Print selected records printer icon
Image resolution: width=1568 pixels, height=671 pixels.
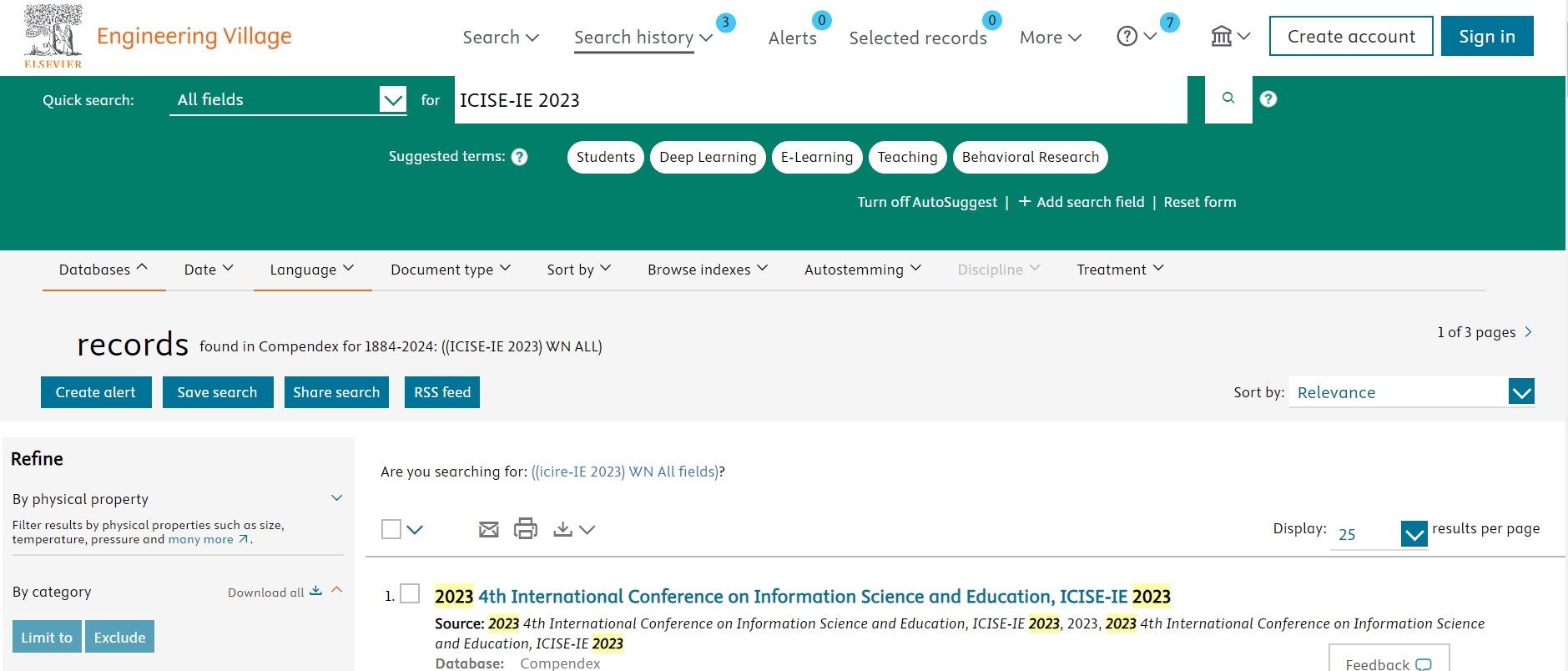point(526,528)
